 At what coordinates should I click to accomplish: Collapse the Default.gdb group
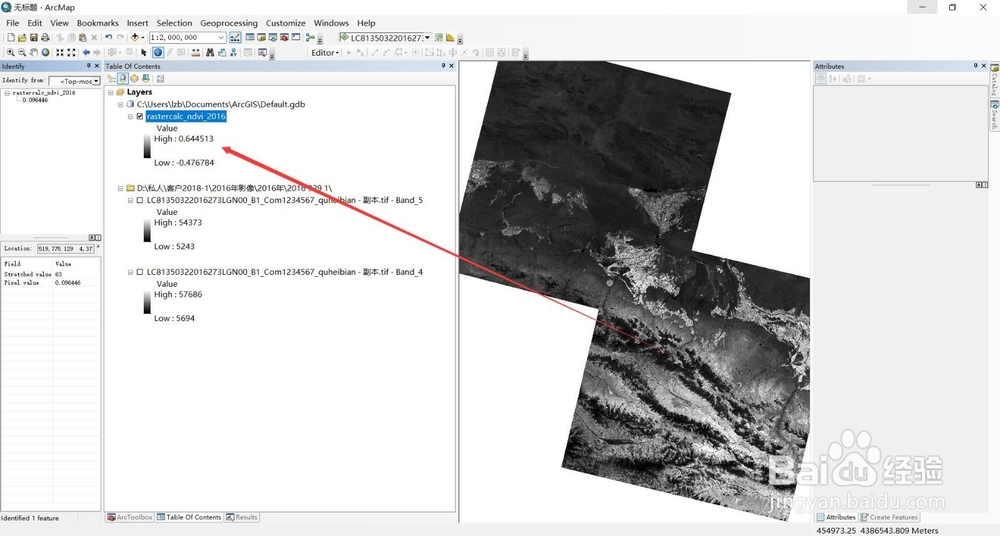click(x=121, y=104)
